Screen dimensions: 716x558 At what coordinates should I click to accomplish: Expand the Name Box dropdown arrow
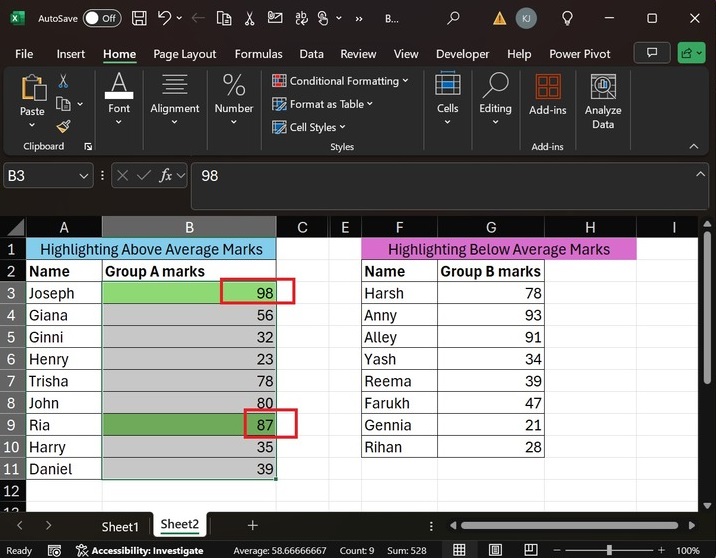(x=84, y=175)
